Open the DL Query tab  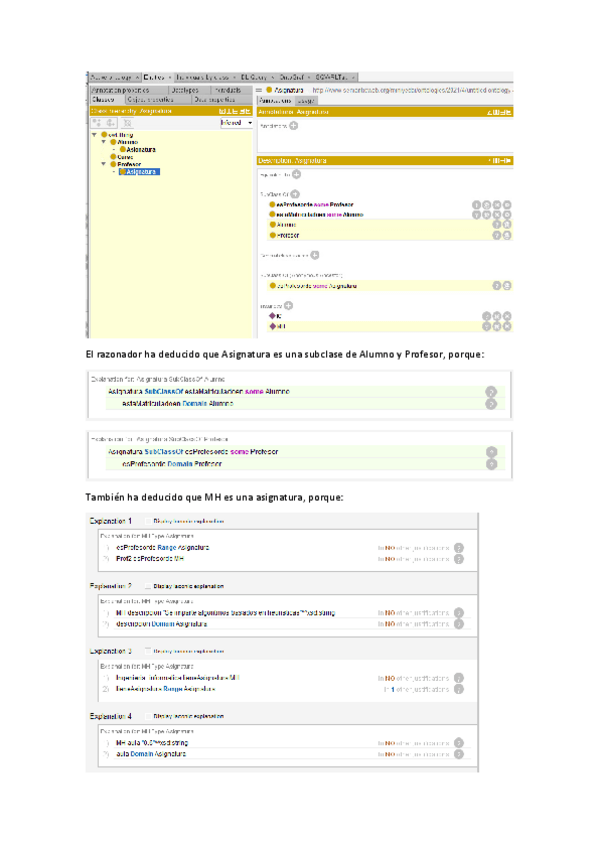coord(255,77)
